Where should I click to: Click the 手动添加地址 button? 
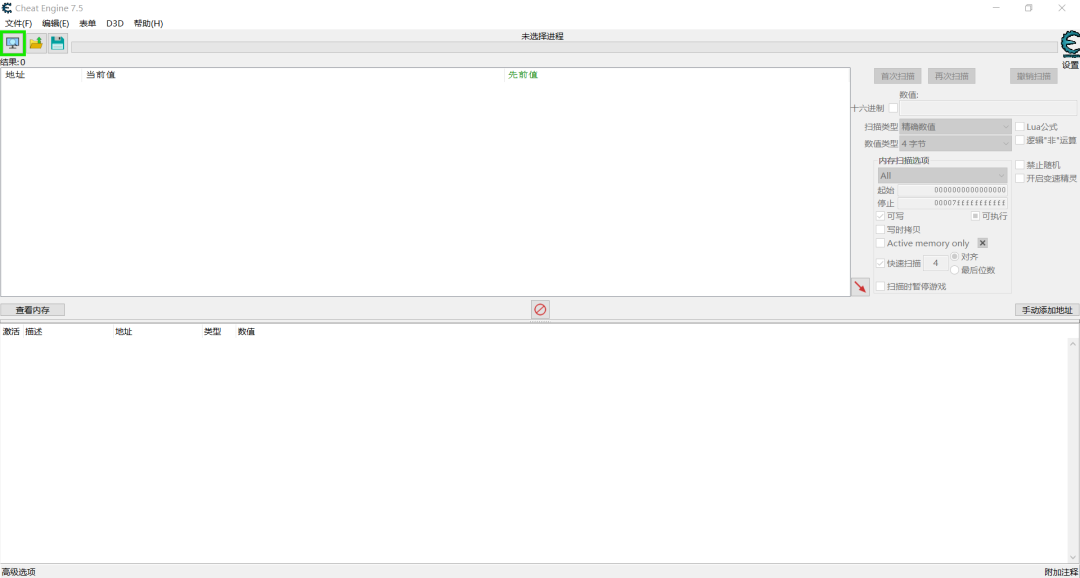point(1047,310)
